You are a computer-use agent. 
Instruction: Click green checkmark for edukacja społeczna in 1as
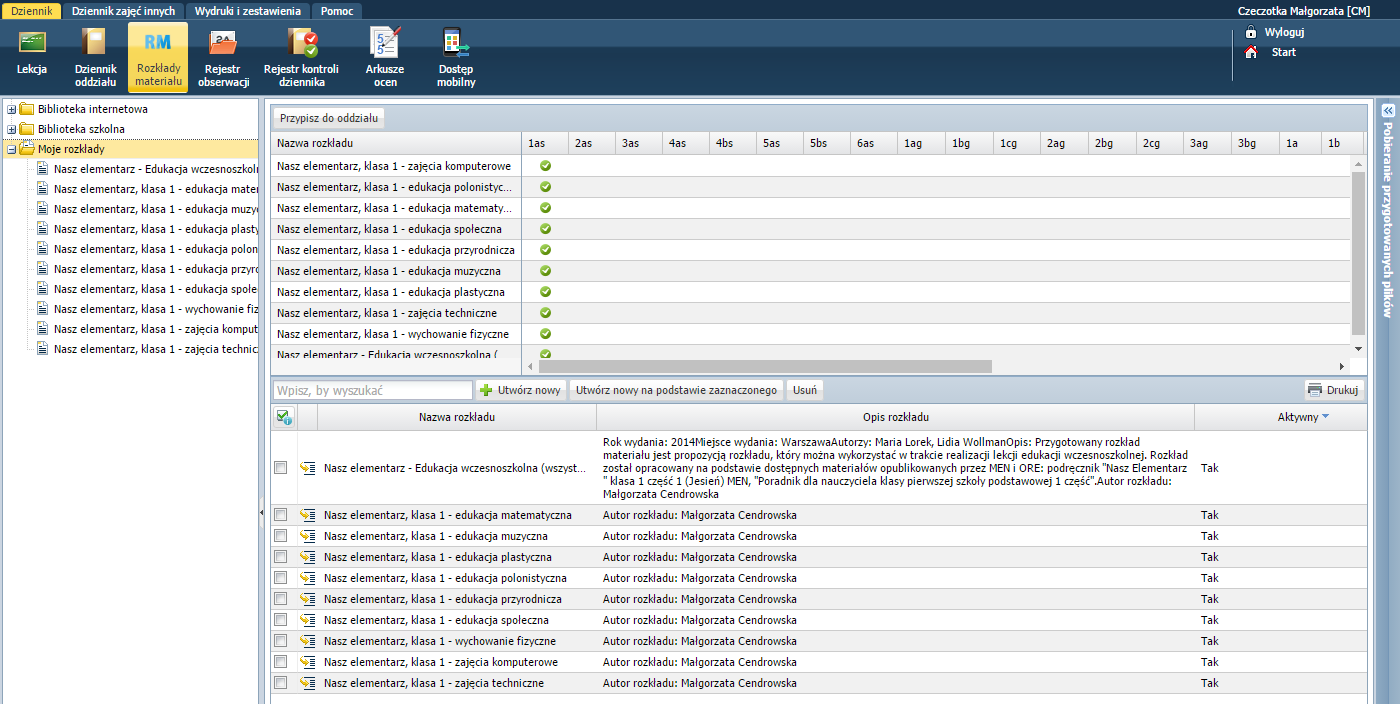[545, 229]
